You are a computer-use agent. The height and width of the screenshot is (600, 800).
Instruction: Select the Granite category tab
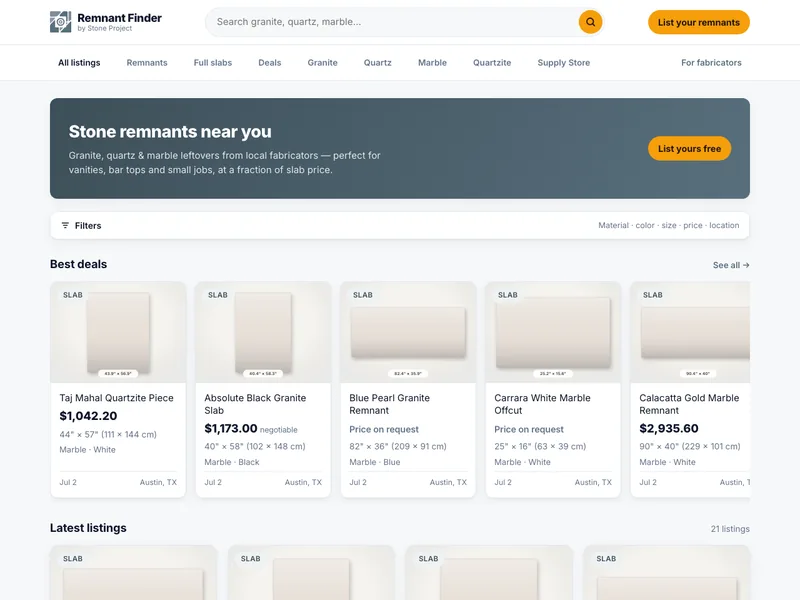pyautogui.click(x=322, y=63)
